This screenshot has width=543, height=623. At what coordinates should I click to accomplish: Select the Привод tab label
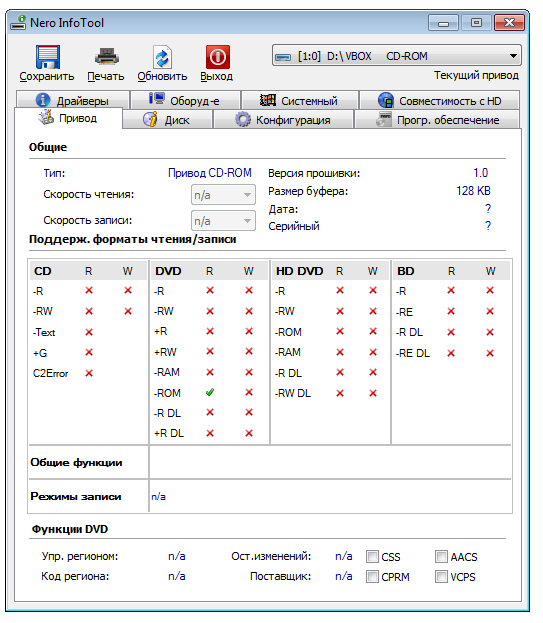pos(78,118)
